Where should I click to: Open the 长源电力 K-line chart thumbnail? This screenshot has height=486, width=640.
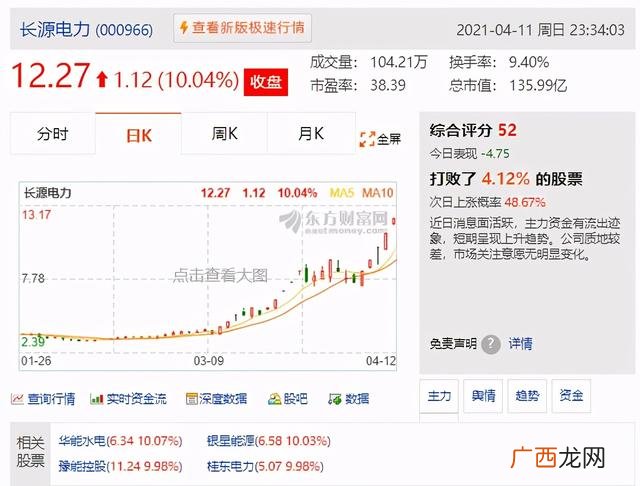click(x=208, y=276)
